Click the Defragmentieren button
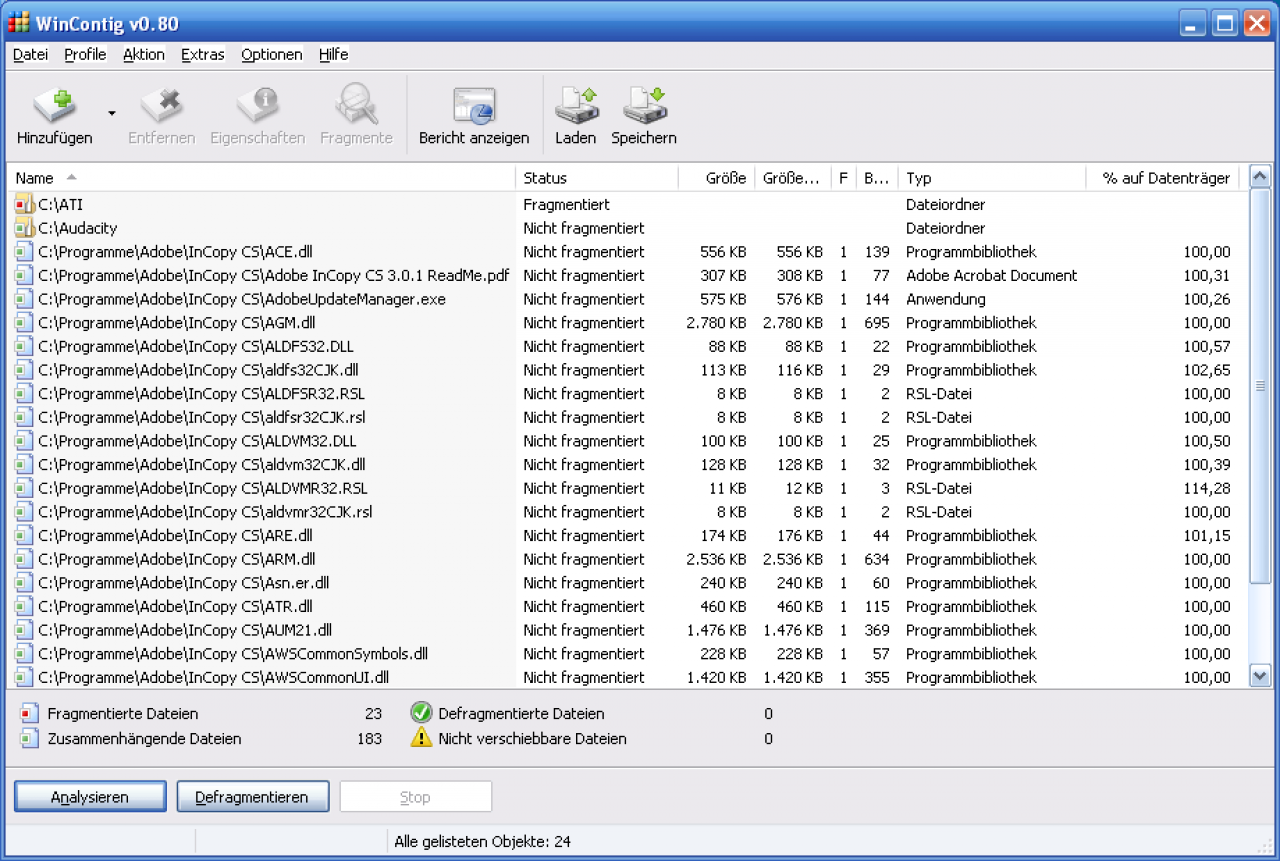The height and width of the screenshot is (861, 1280). coord(253,797)
